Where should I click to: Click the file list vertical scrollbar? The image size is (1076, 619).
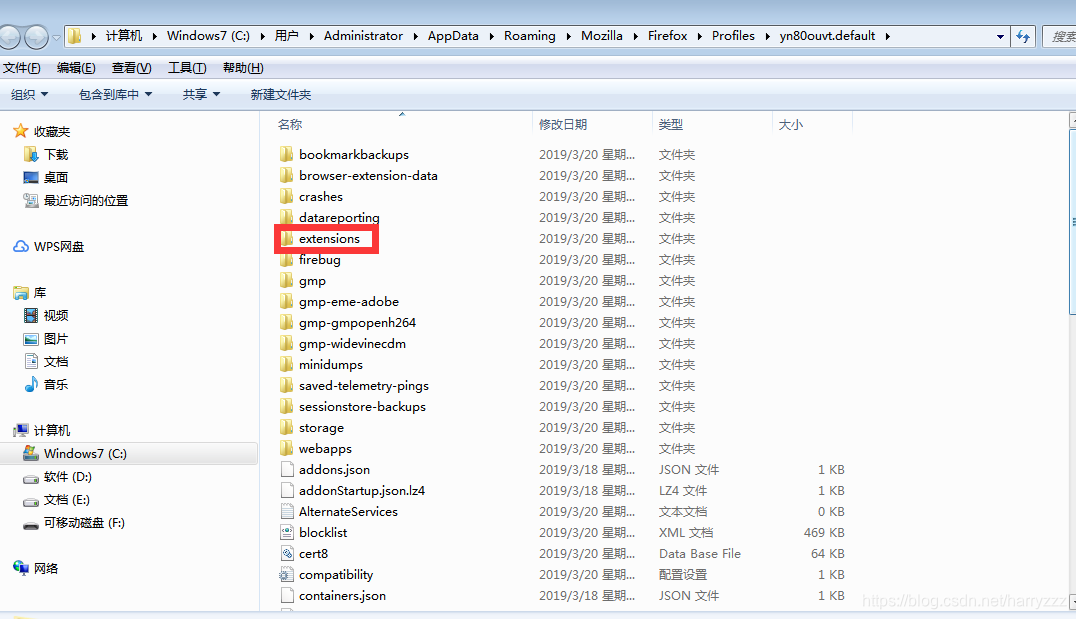point(1072,220)
